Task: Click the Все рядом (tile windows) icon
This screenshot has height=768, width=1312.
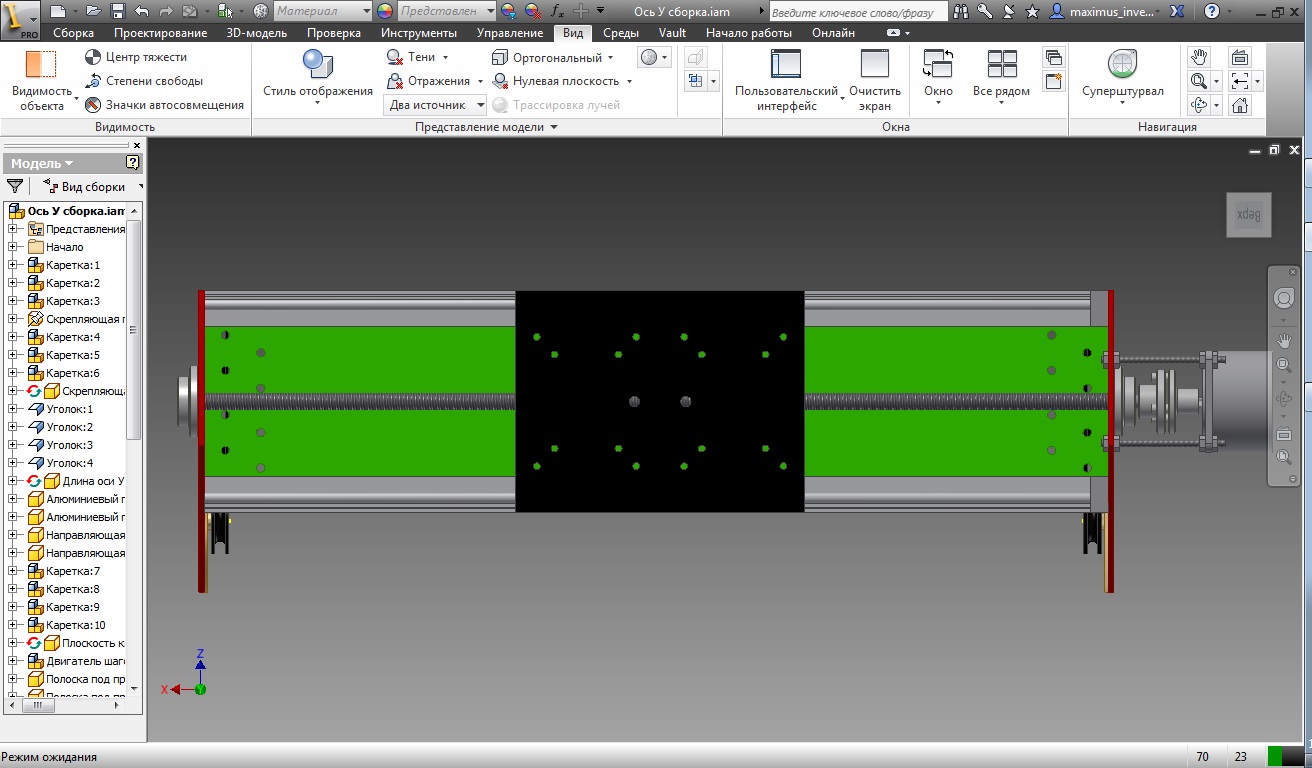Action: click(1001, 64)
